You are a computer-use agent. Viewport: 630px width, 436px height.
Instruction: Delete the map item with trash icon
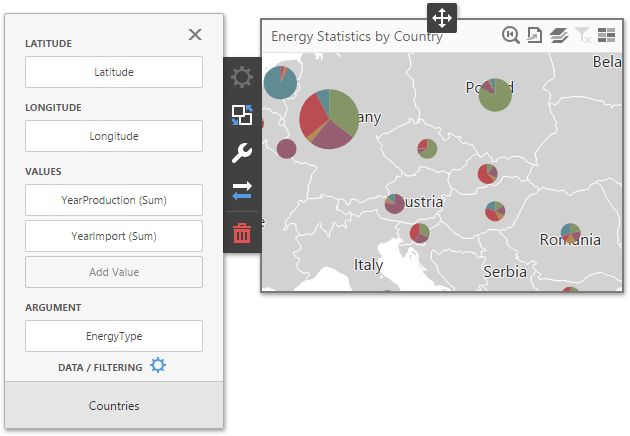pyautogui.click(x=242, y=233)
